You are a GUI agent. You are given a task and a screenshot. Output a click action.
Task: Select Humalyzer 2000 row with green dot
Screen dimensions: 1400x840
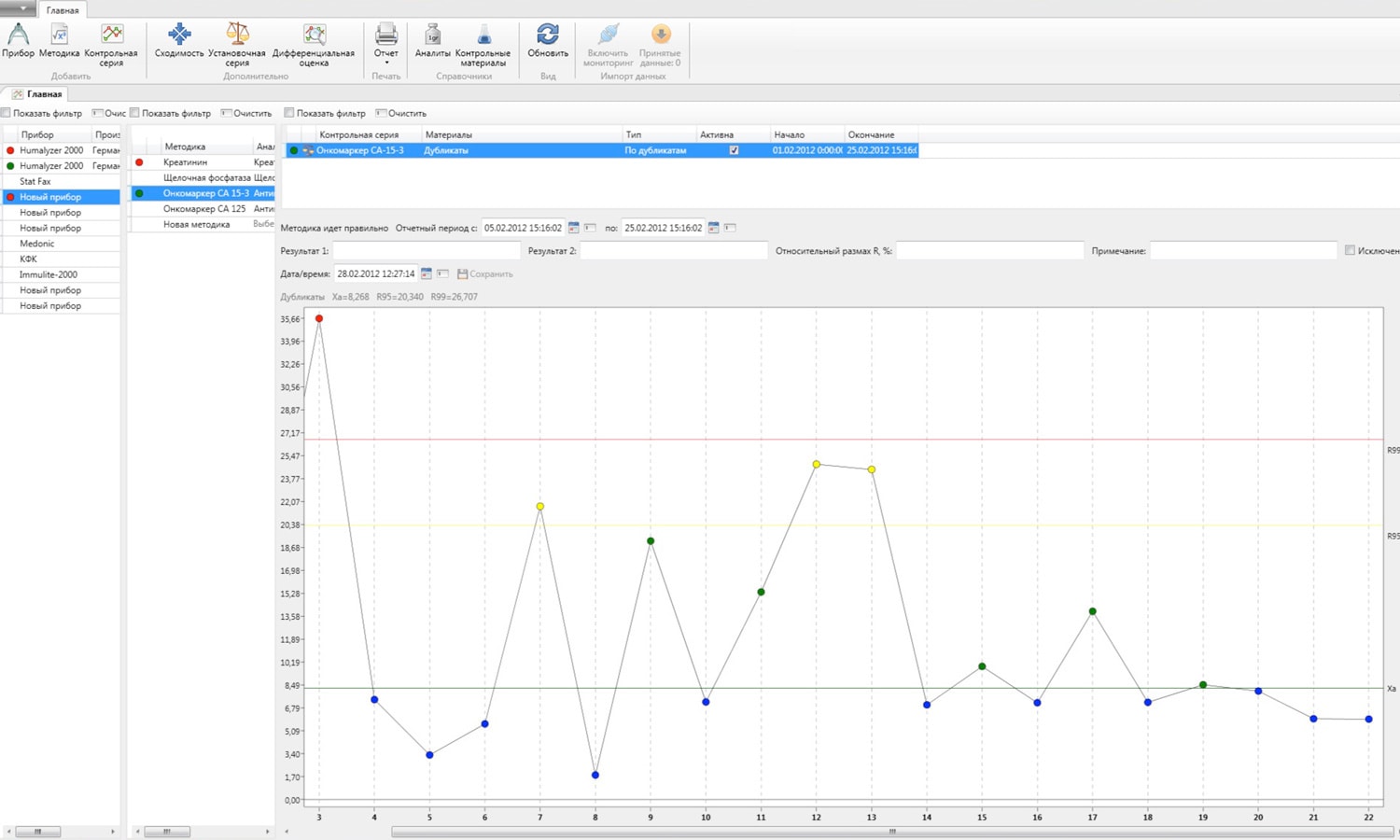click(61, 165)
